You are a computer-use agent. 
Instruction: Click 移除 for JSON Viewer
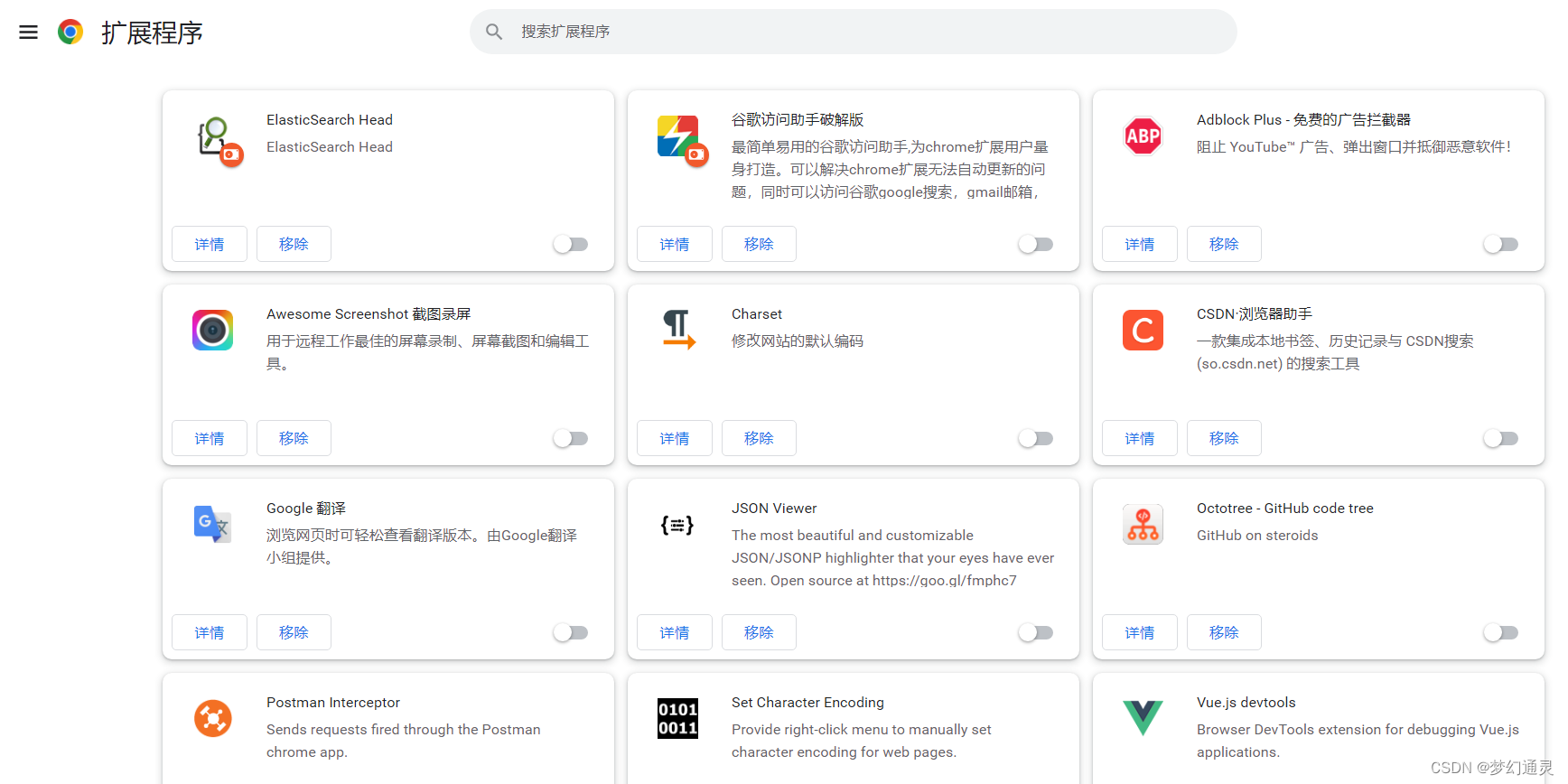(759, 632)
